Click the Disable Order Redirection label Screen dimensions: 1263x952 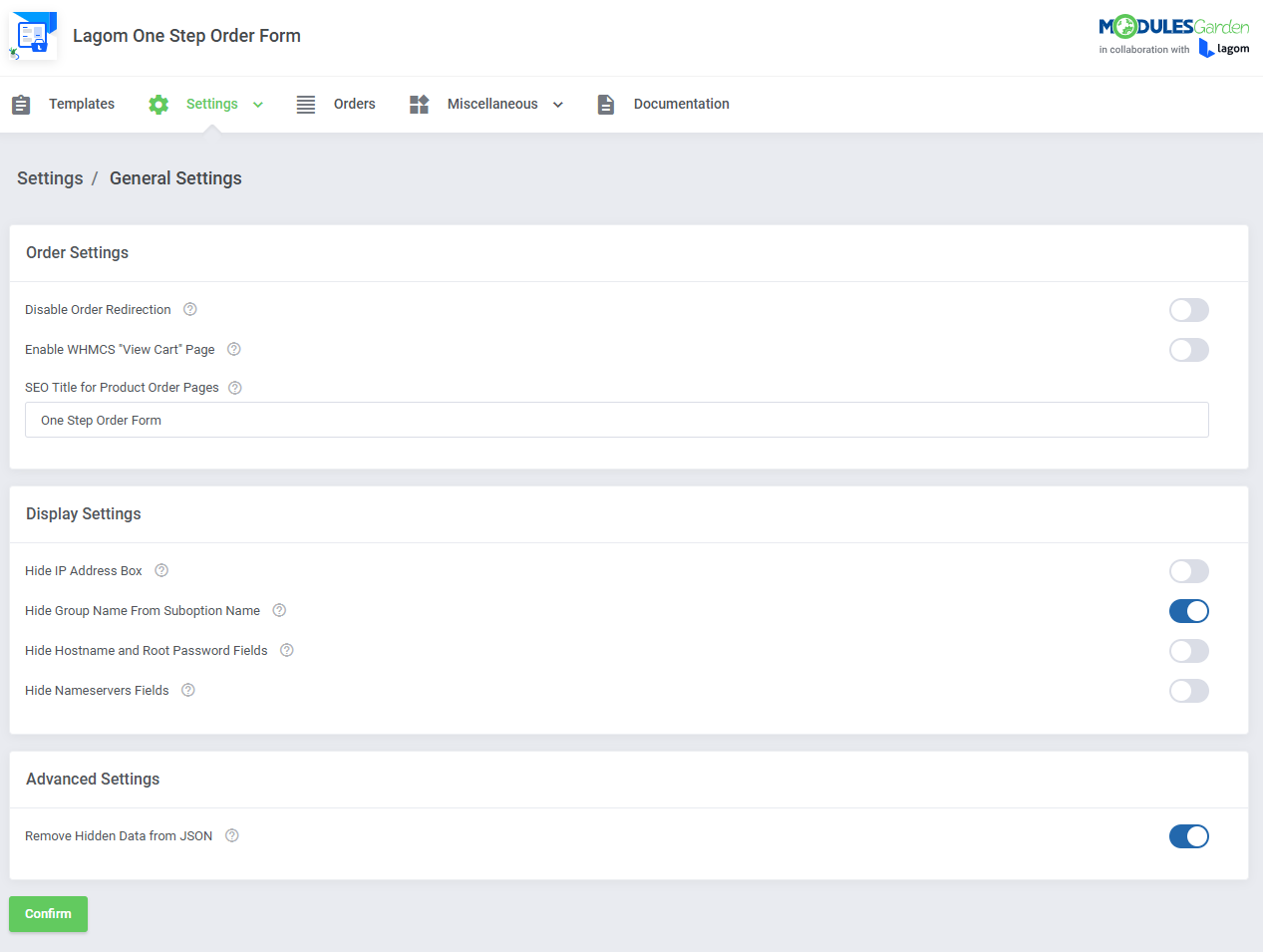tap(98, 310)
